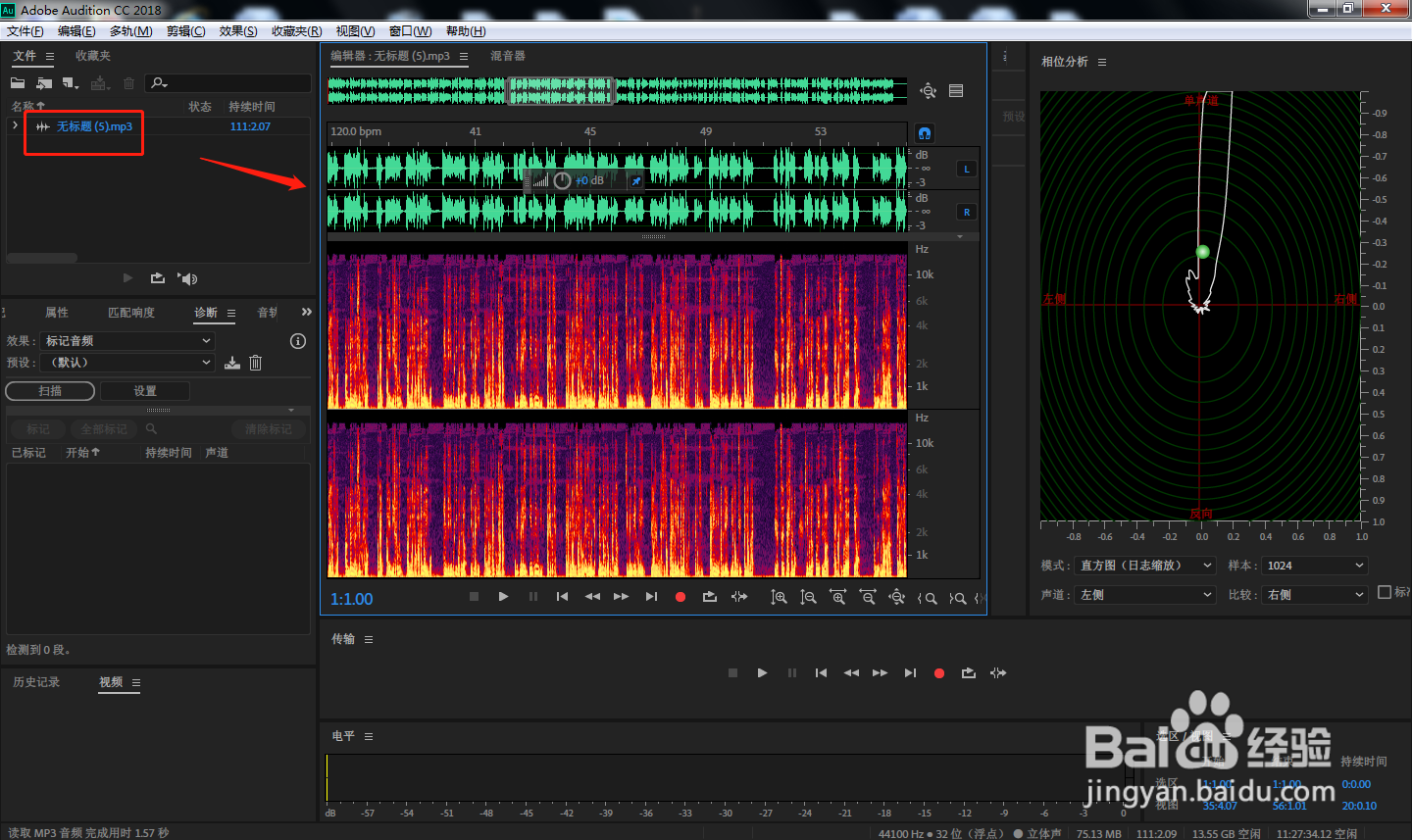Click the 扫描 button
This screenshot has height=840, width=1412.
point(50,391)
